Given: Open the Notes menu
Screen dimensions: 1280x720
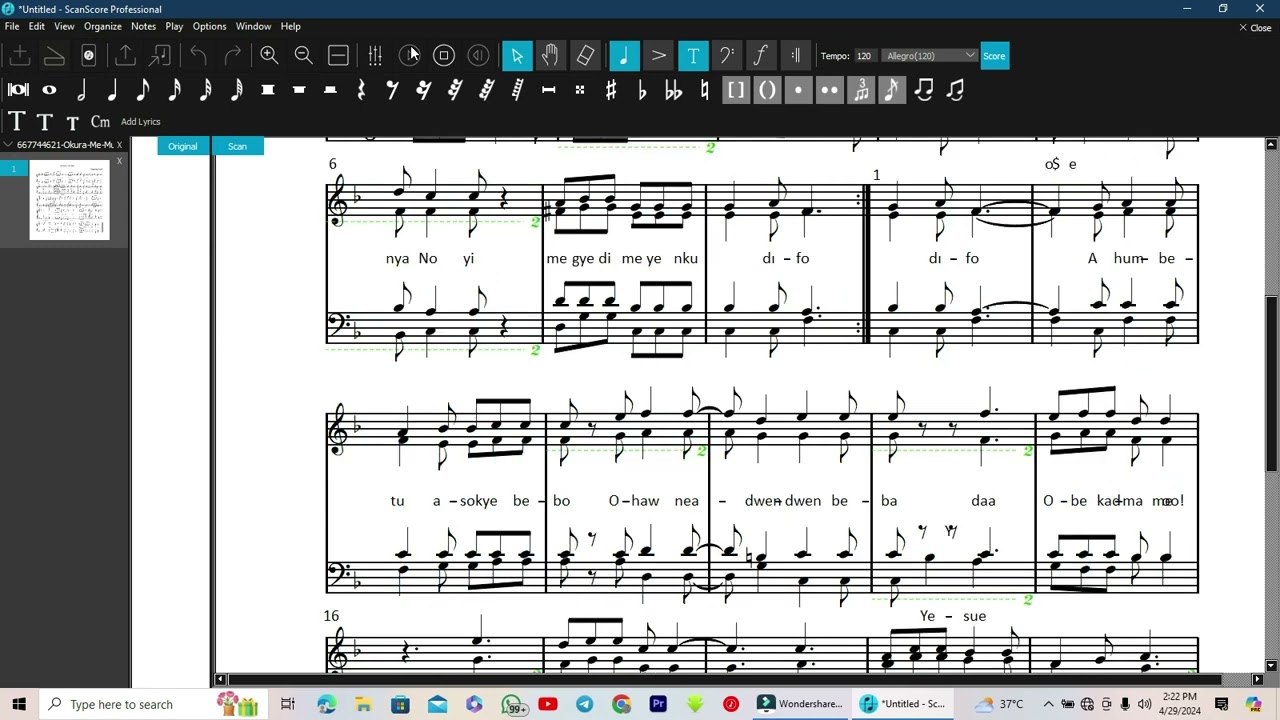Looking at the screenshot, I should click(x=143, y=26).
